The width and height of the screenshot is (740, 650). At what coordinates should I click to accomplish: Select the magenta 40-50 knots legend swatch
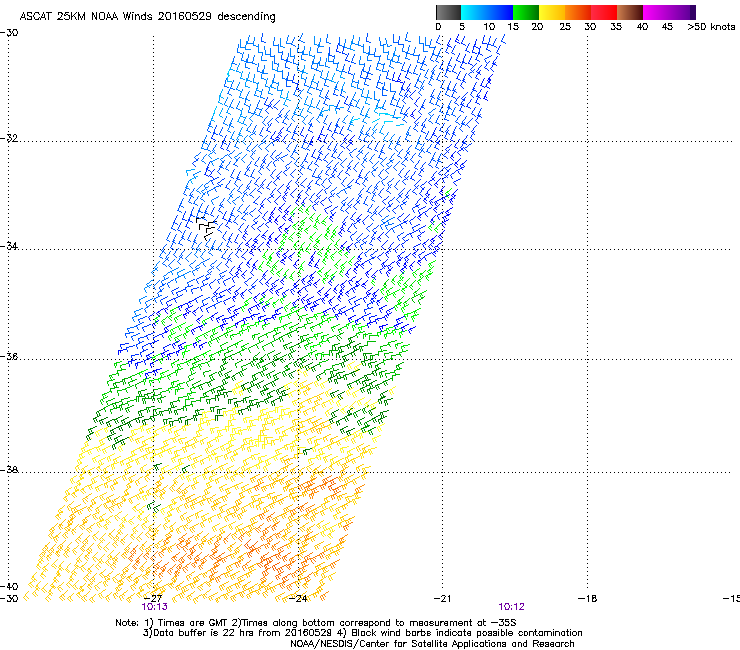pos(666,12)
